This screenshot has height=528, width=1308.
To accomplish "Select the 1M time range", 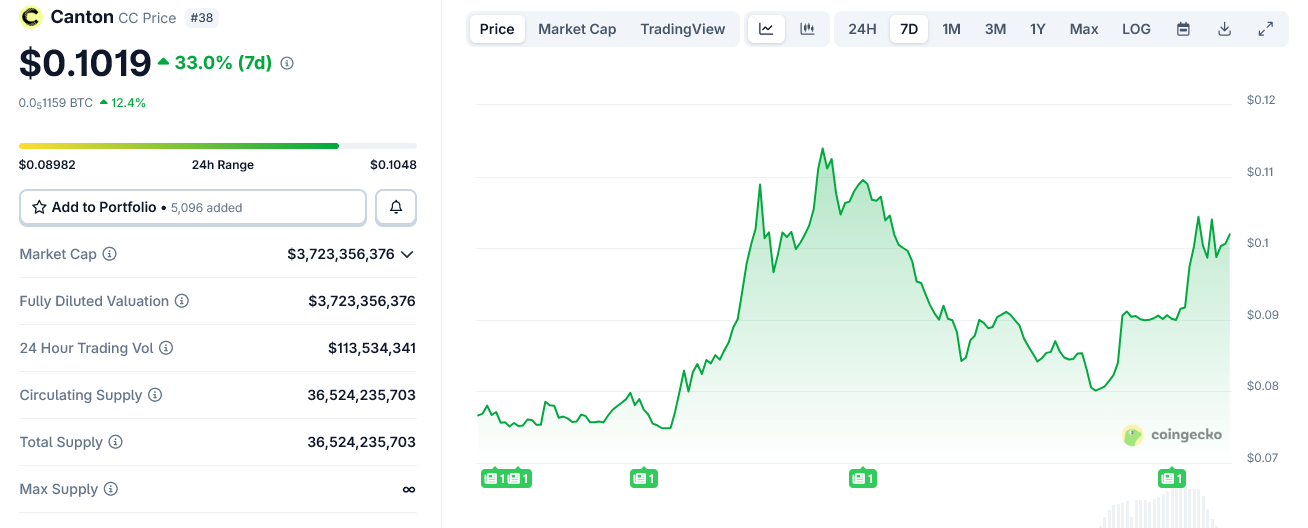I will pos(951,29).
